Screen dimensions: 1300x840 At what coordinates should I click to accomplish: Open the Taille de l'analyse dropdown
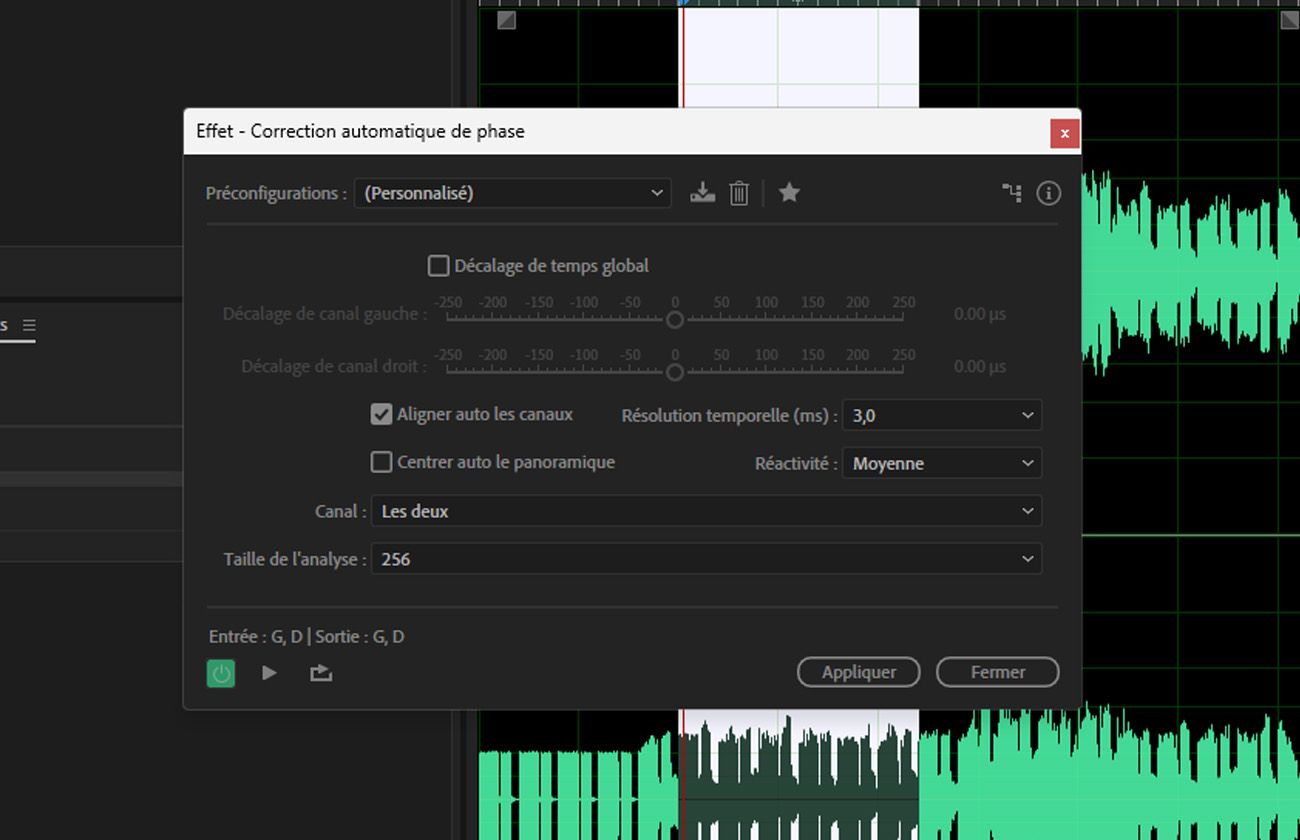706,558
